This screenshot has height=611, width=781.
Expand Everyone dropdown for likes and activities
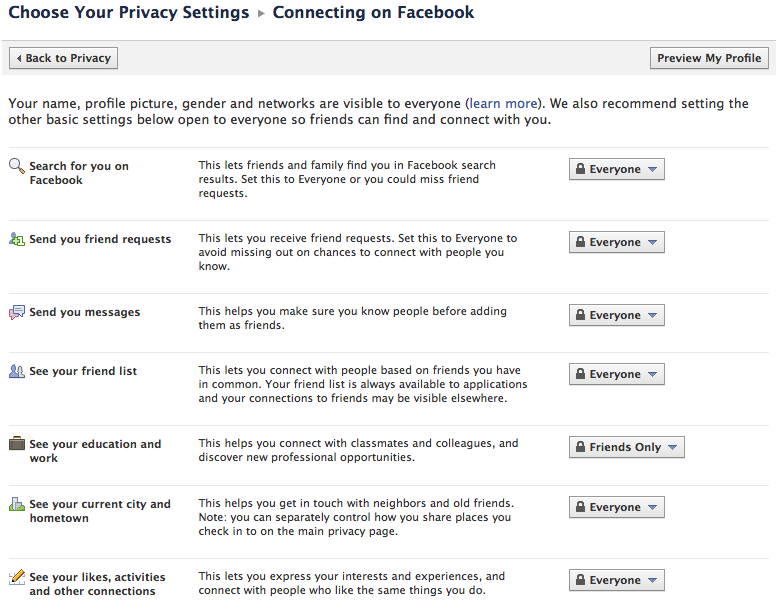pos(617,580)
